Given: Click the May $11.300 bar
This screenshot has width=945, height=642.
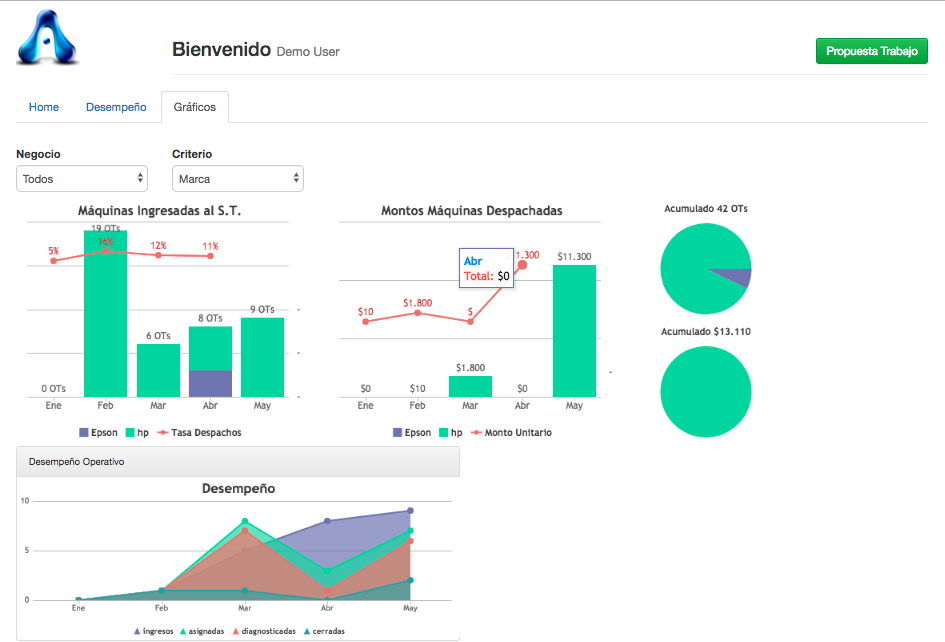Looking at the screenshot, I should click(x=574, y=331).
